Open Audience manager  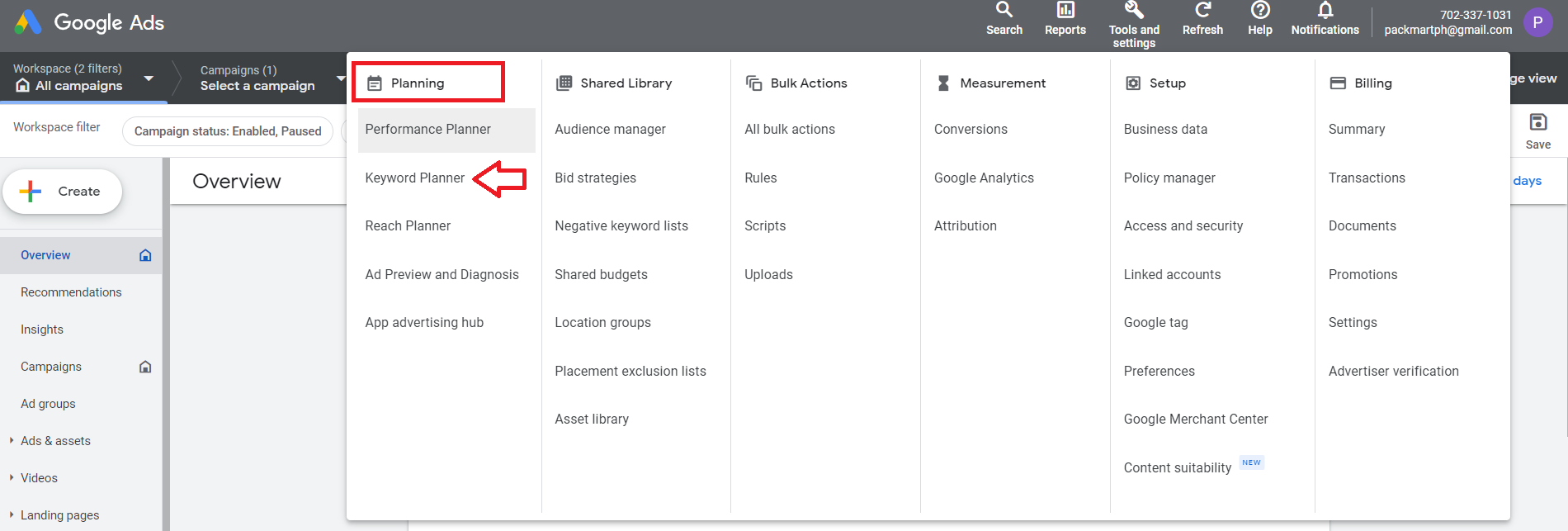point(610,129)
